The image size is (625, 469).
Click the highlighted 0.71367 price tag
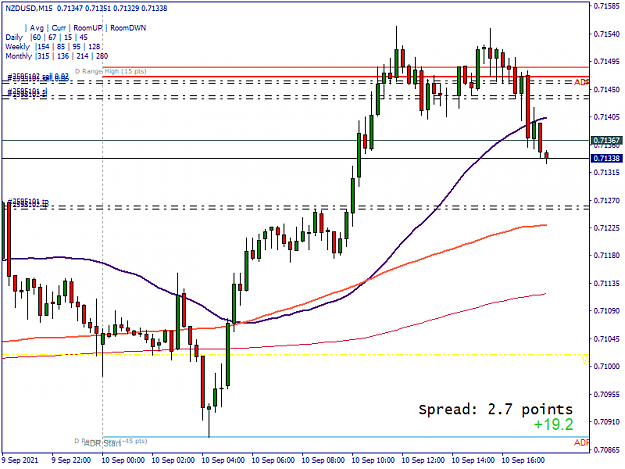[x=607, y=140]
